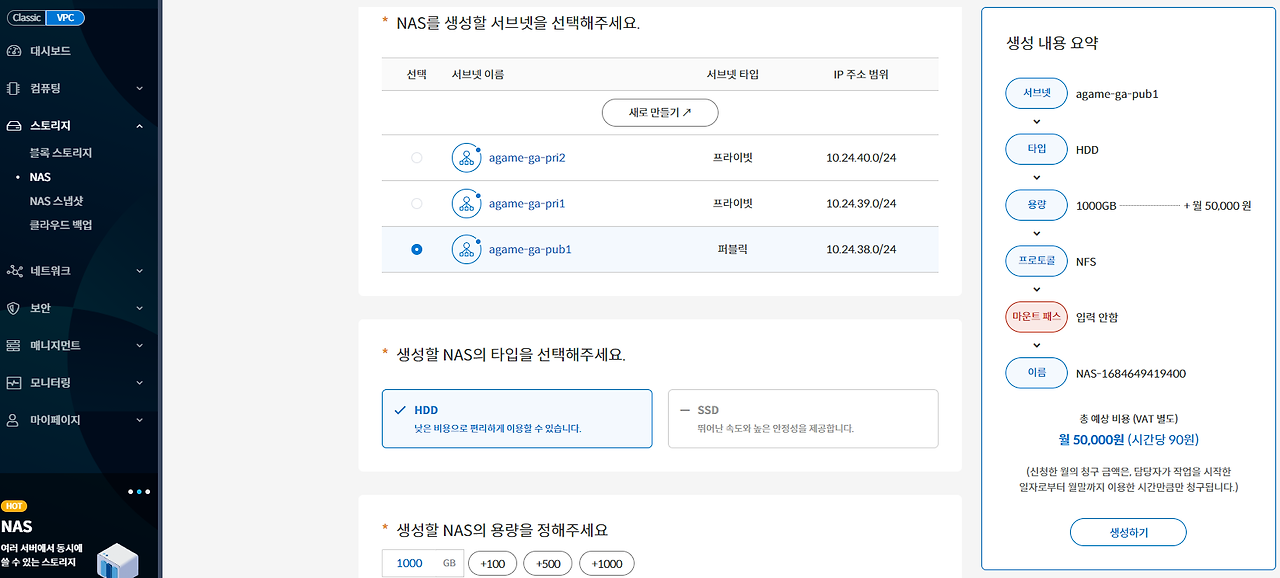
Task: Click the dashboard icon in sidebar
Action: click(x=14, y=51)
